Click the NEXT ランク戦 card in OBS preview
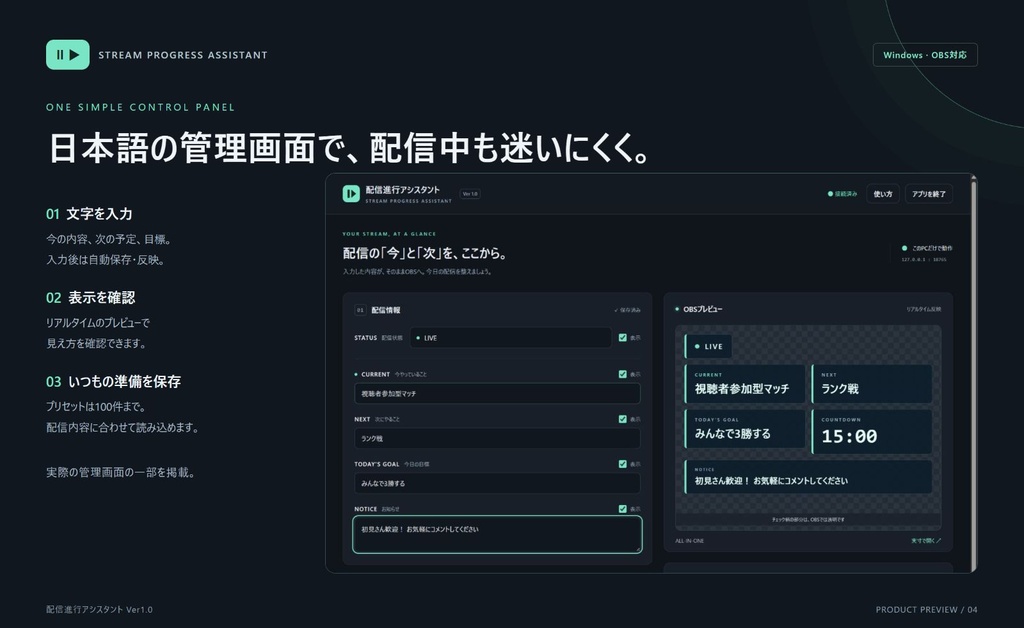 (x=871, y=384)
